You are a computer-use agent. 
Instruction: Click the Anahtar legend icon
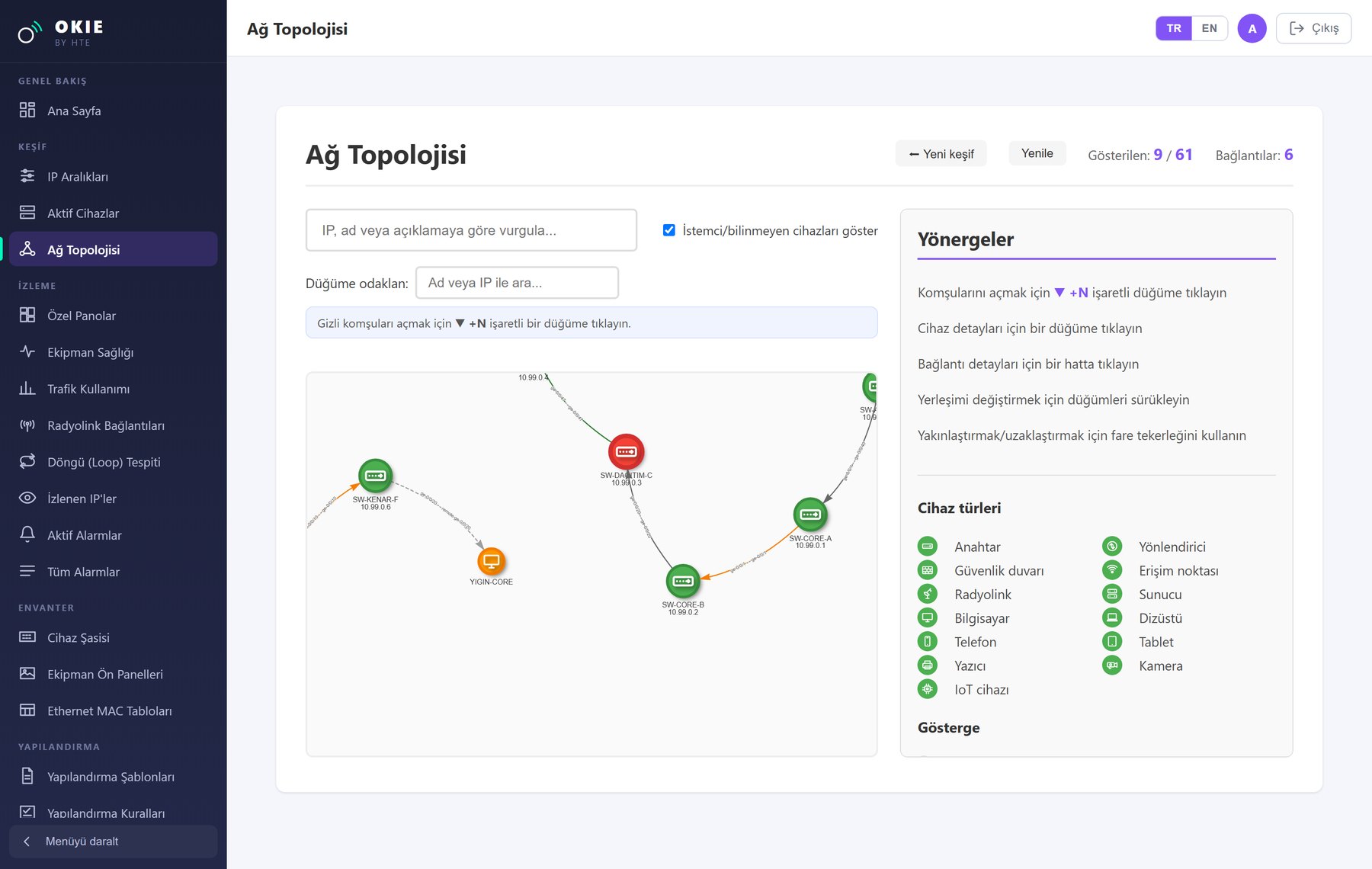click(928, 547)
